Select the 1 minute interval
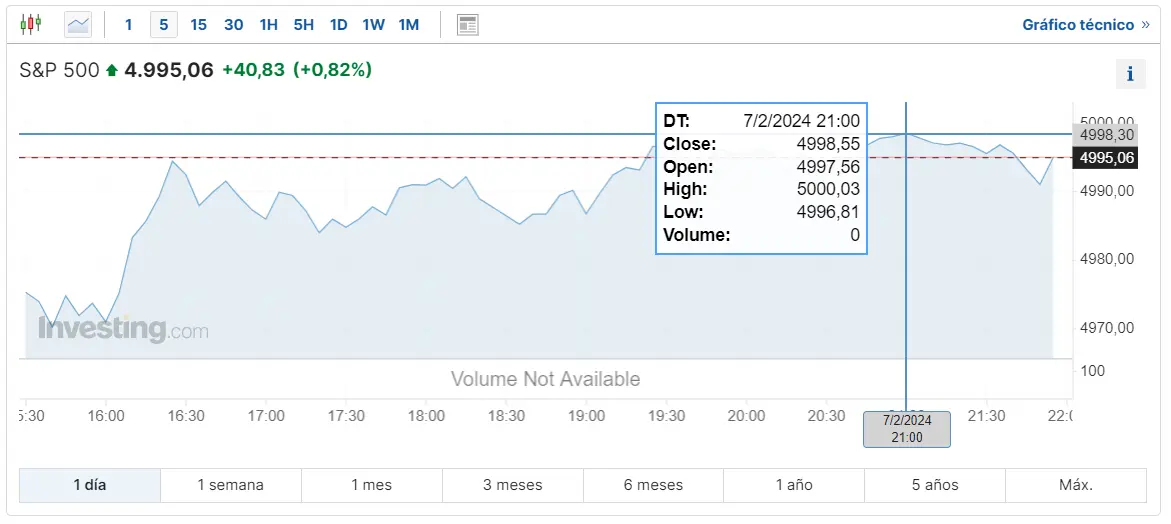This screenshot has width=1171, height=524. pyautogui.click(x=128, y=25)
